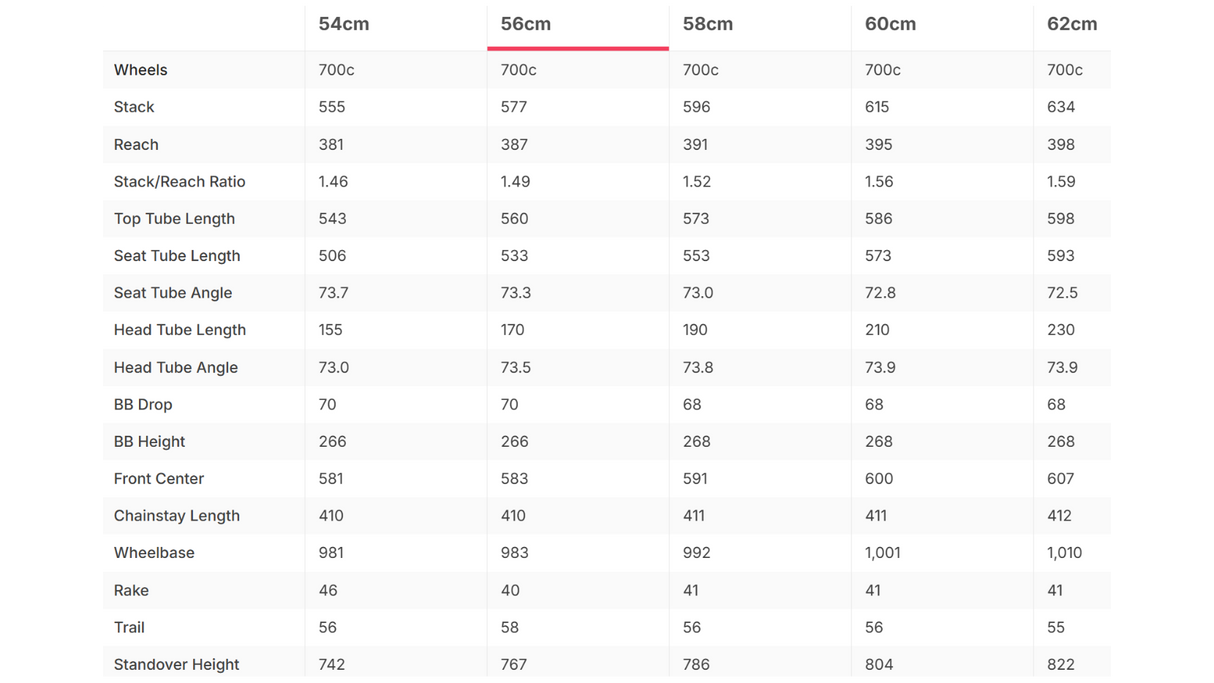Click the Wheelbase row label
This screenshot has width=1214, height=683.
point(154,553)
